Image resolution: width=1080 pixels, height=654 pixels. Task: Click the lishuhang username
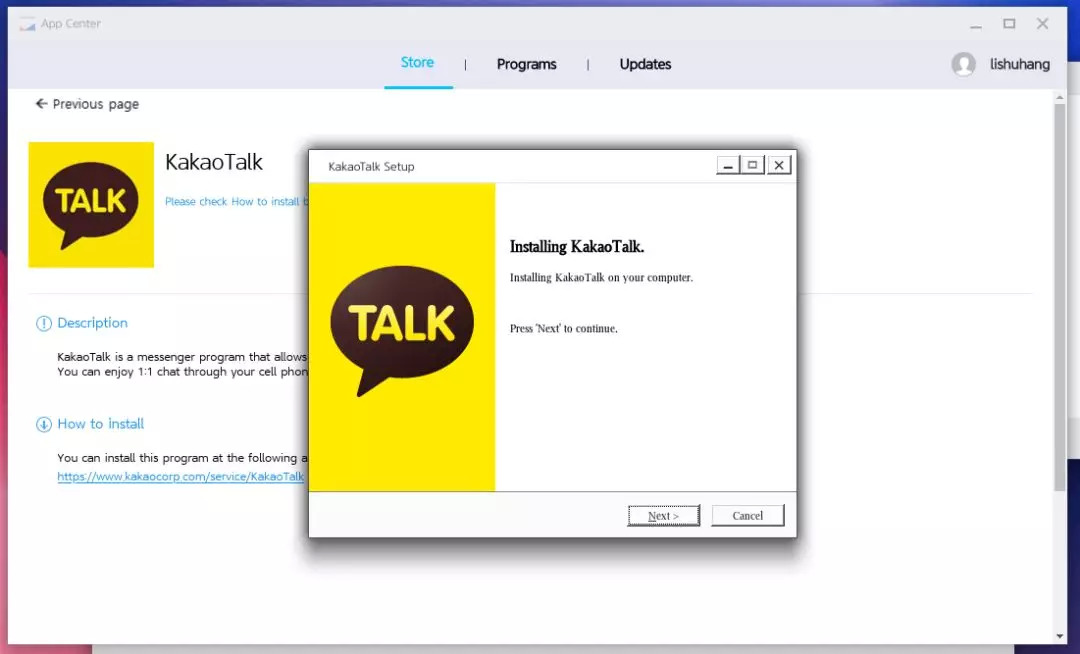tap(1019, 64)
